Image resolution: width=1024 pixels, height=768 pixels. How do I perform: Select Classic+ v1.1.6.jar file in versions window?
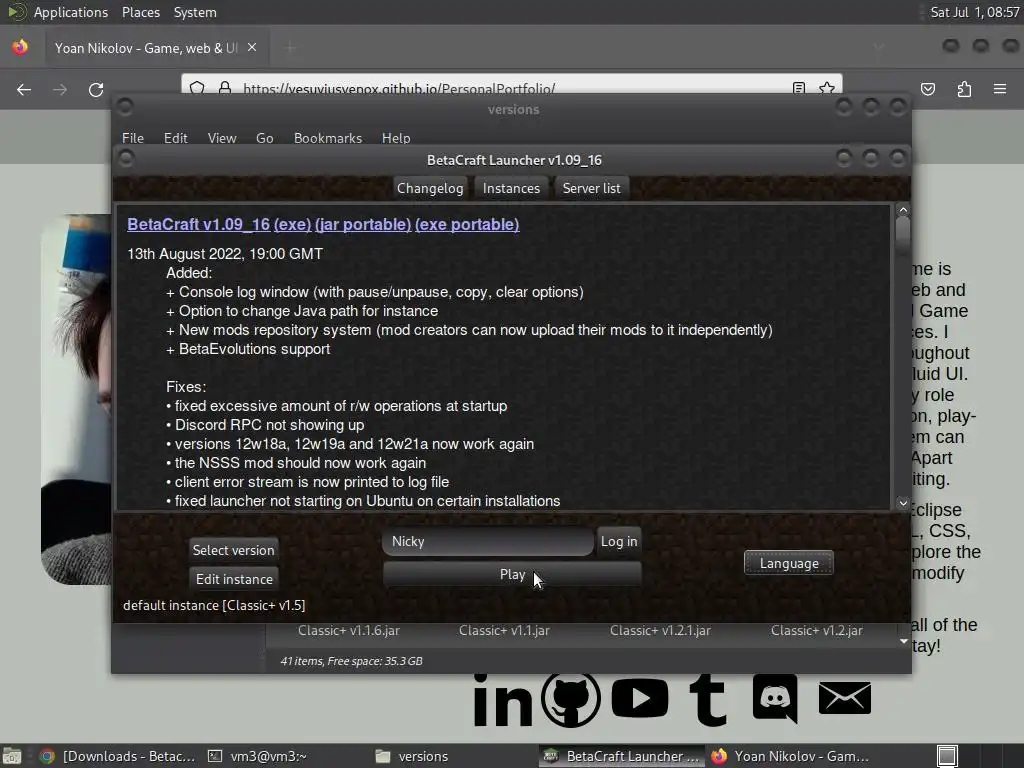[x=349, y=630]
